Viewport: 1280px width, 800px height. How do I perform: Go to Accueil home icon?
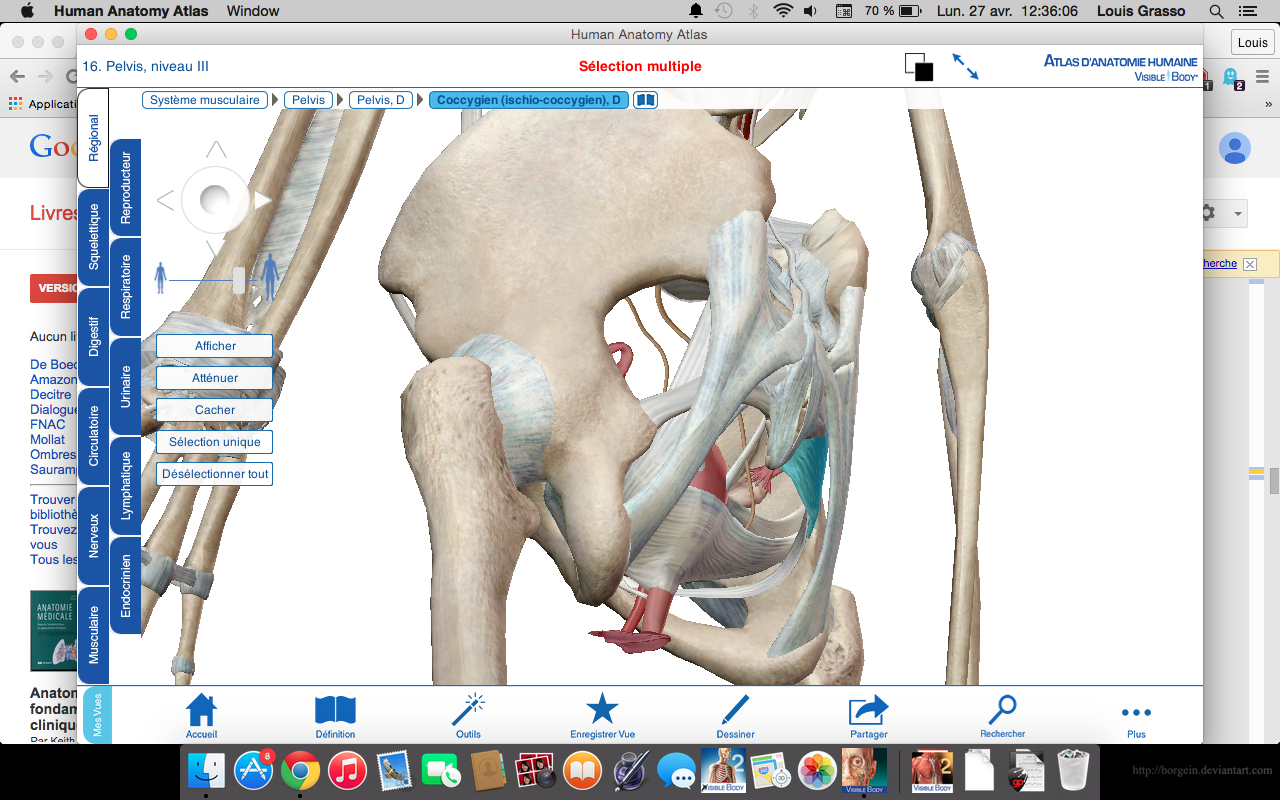(201, 712)
